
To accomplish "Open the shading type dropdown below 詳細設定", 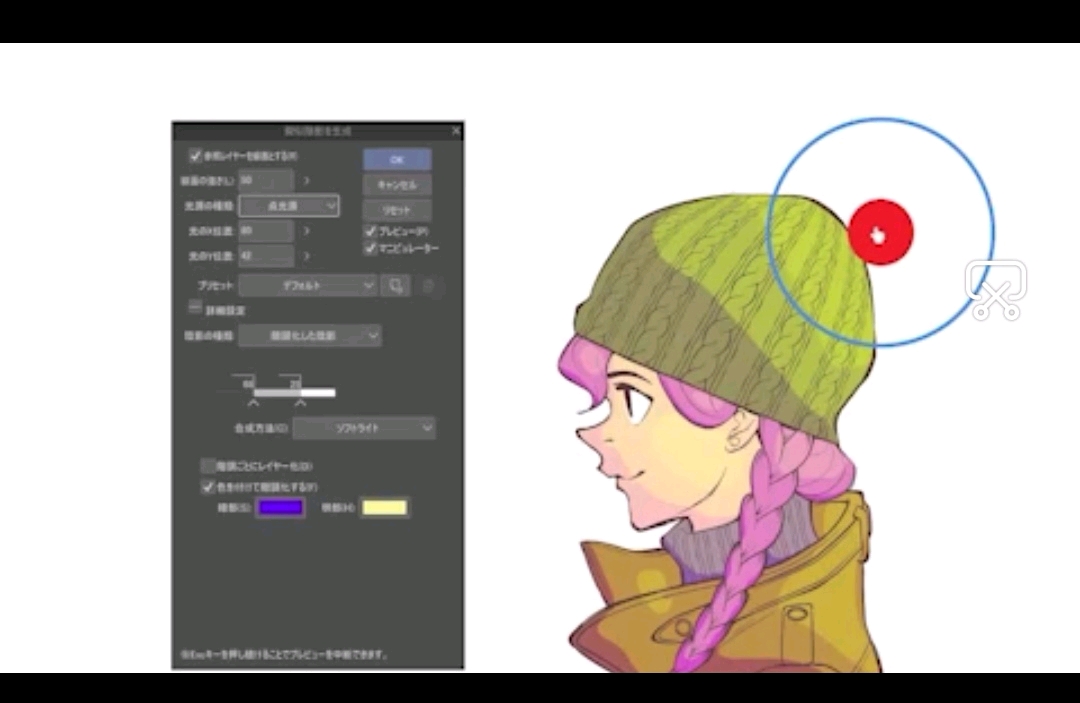I will pyautogui.click(x=310, y=335).
